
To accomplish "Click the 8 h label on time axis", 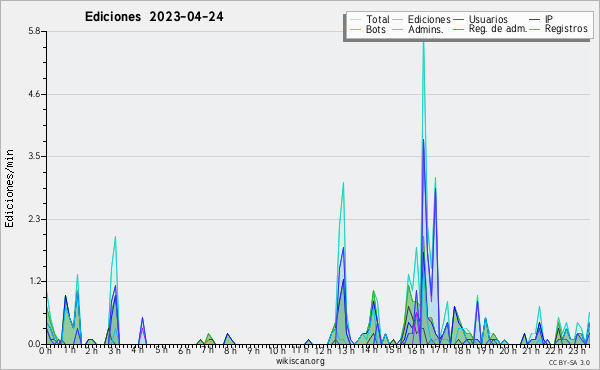I will click(x=230, y=350).
